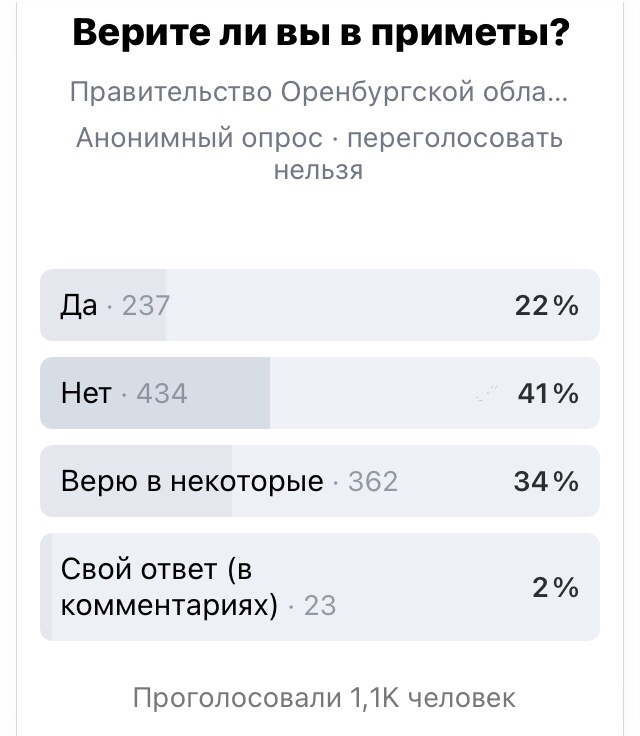The height and width of the screenshot is (736, 640).
Task: Click the thin progress bar of "Свой ответ"
Action: (46, 587)
